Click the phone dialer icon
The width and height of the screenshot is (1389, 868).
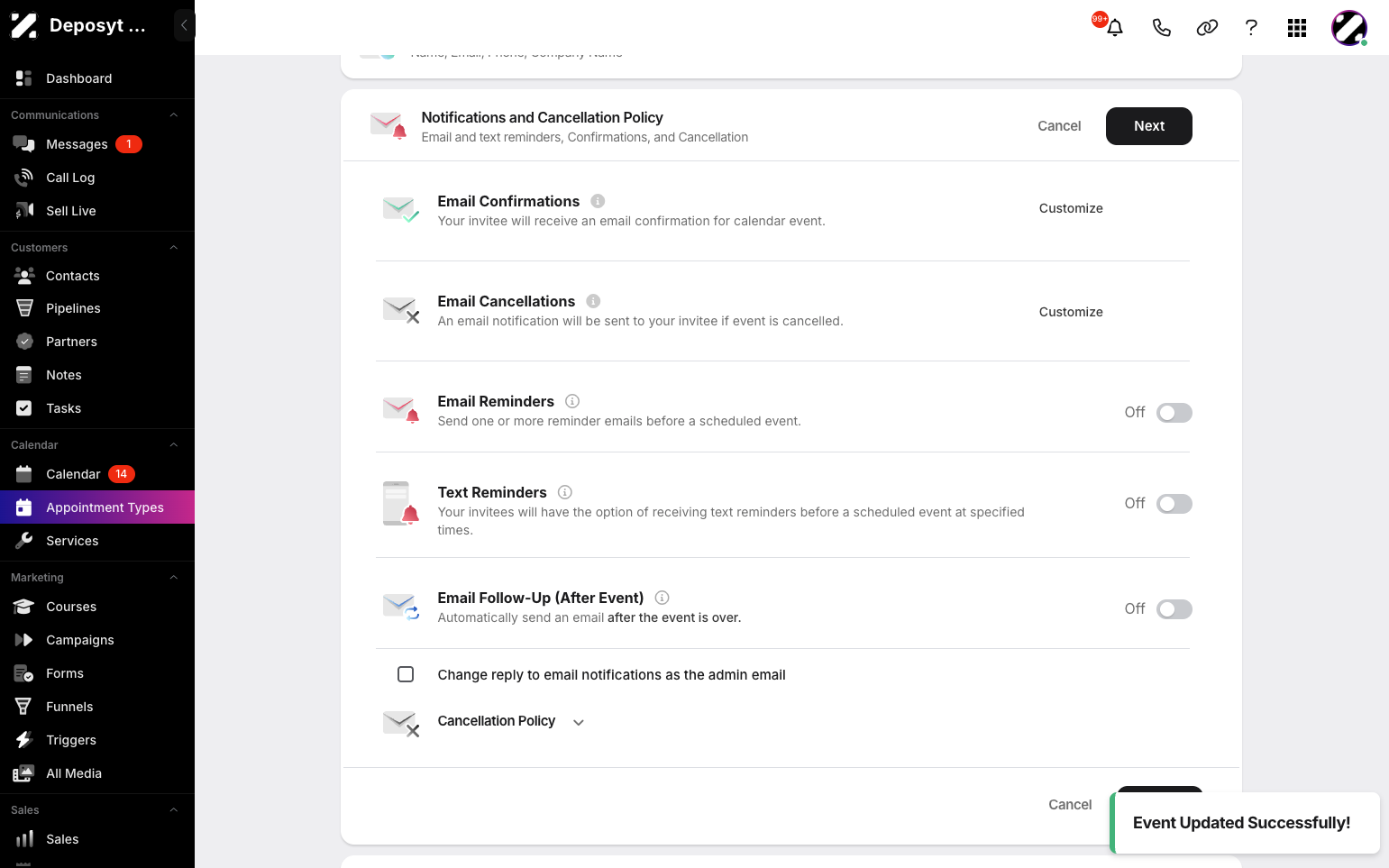(x=1162, y=28)
